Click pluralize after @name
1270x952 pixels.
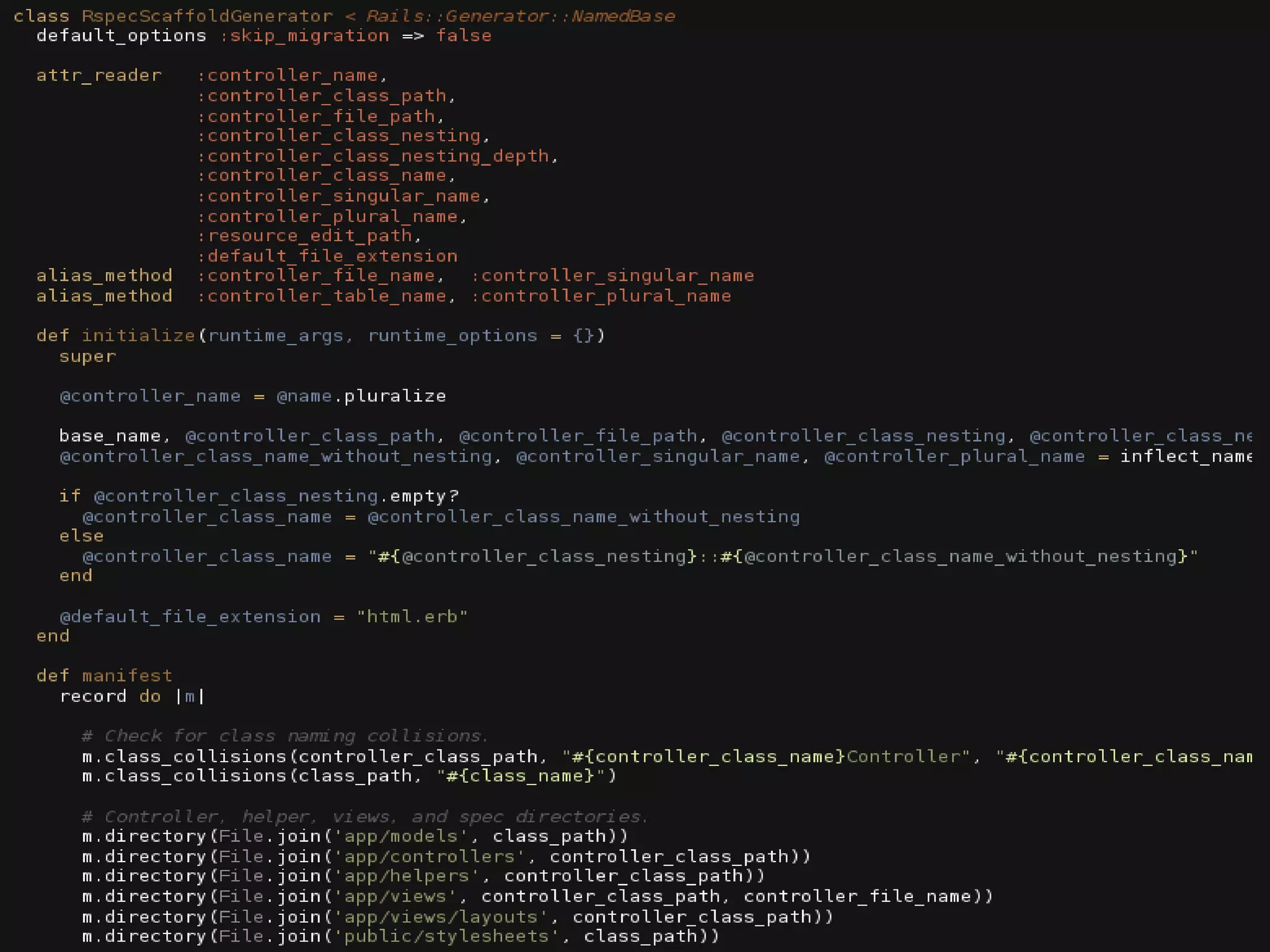click(395, 397)
